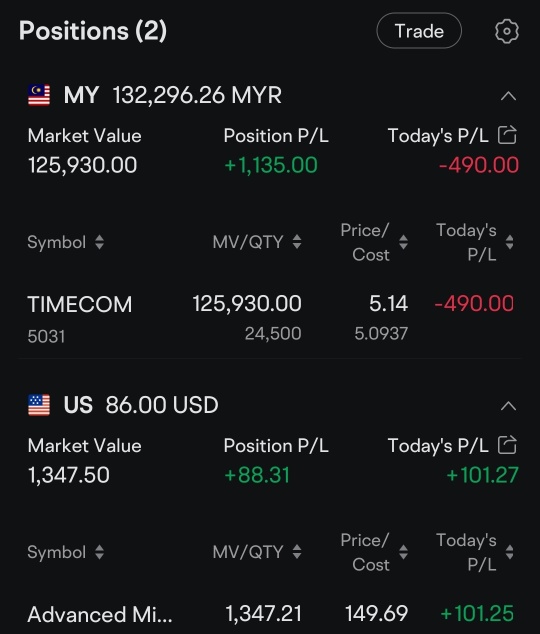This screenshot has height=634, width=540.
Task: Open the positions settings gear icon
Action: [507, 31]
